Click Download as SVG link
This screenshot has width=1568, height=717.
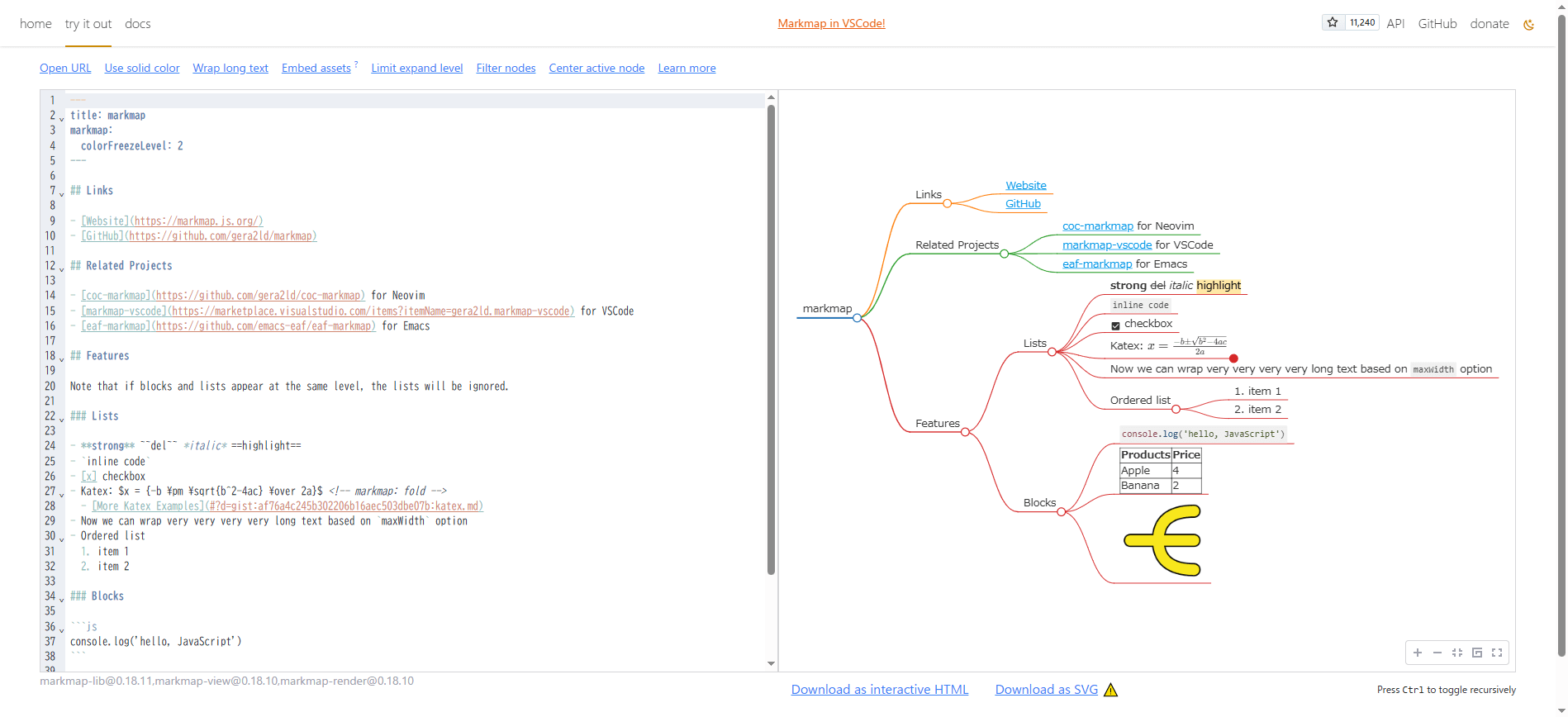tap(1047, 690)
